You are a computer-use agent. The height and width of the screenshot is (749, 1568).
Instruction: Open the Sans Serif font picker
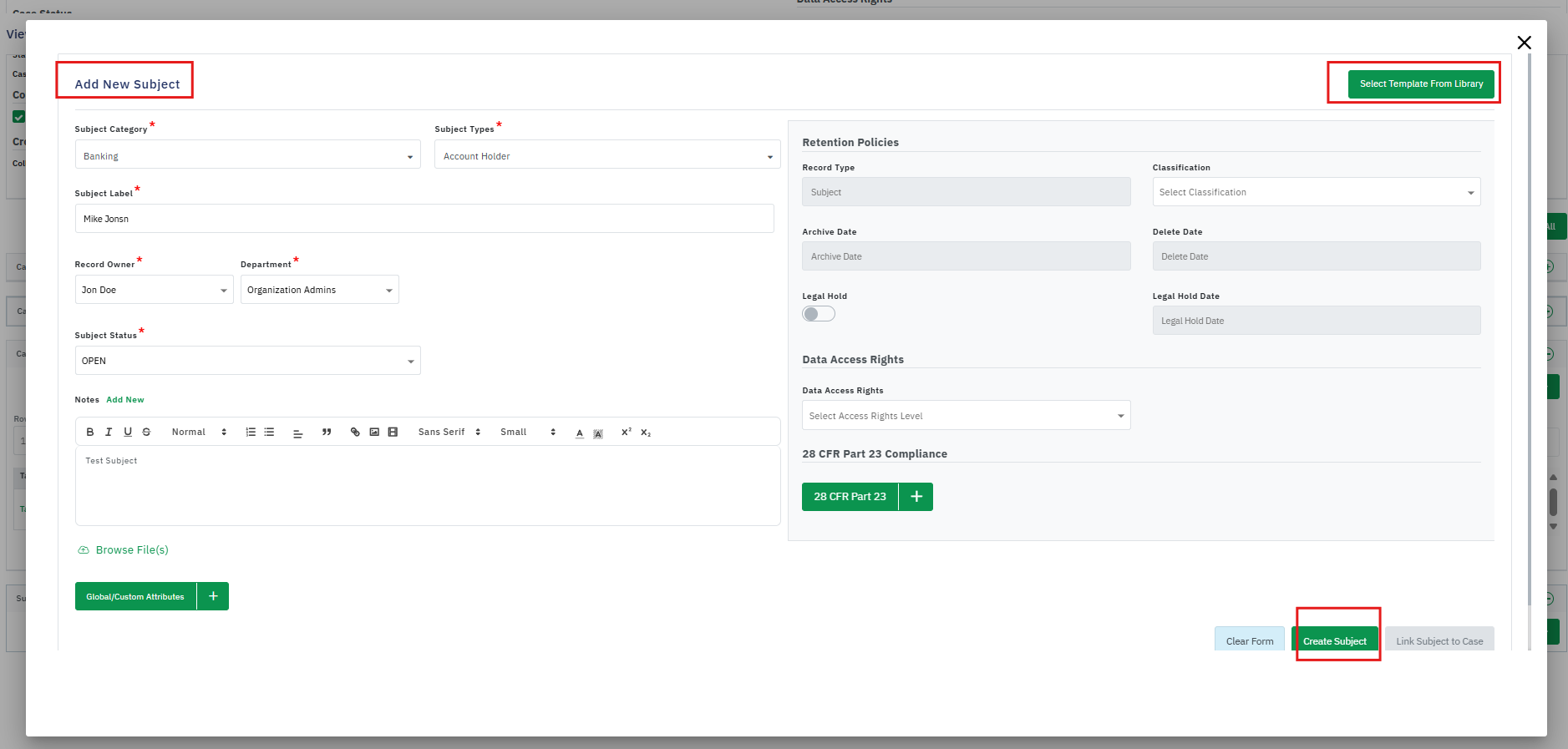(449, 433)
